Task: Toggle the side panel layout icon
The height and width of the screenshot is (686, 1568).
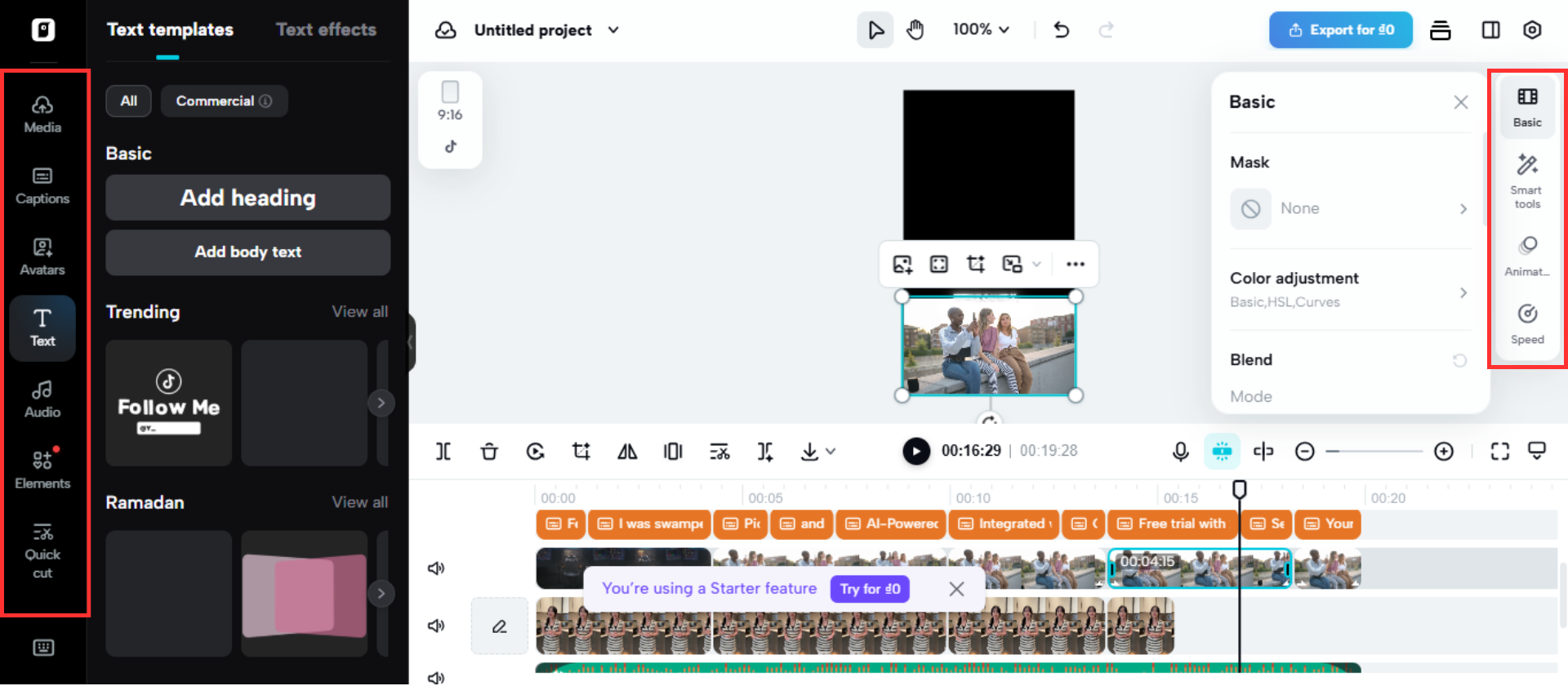Action: pyautogui.click(x=1490, y=30)
